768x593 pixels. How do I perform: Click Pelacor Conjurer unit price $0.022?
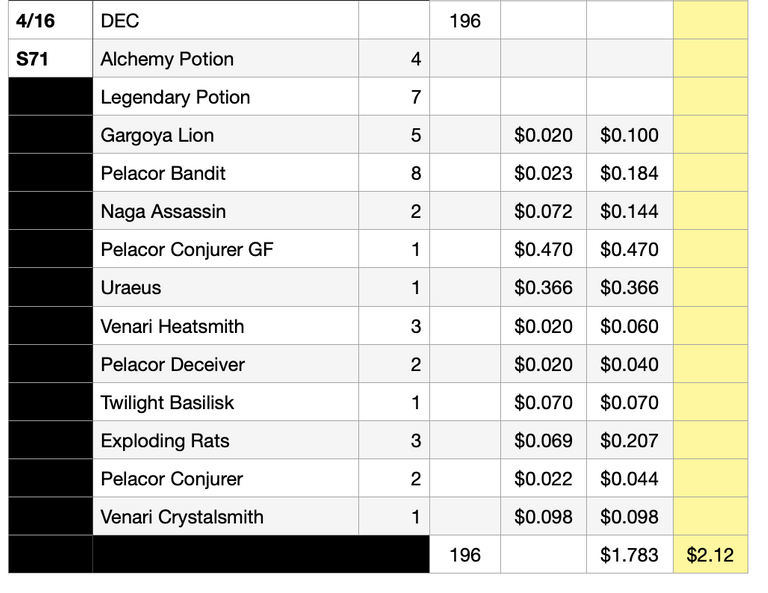pos(543,479)
